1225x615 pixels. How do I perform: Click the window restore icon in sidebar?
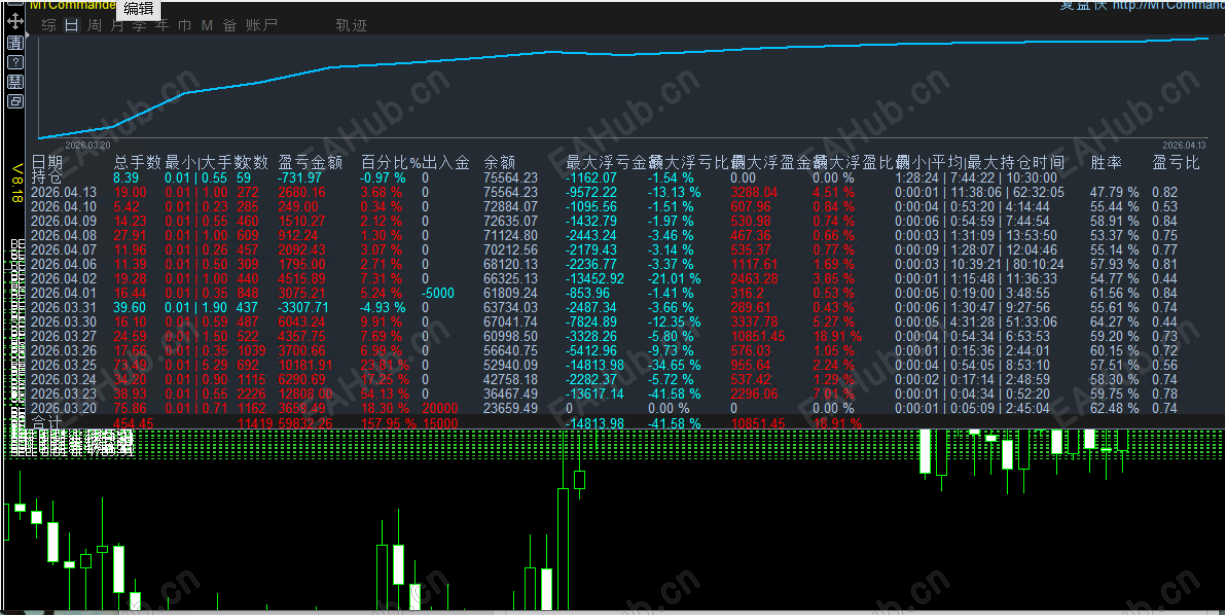pyautogui.click(x=15, y=101)
